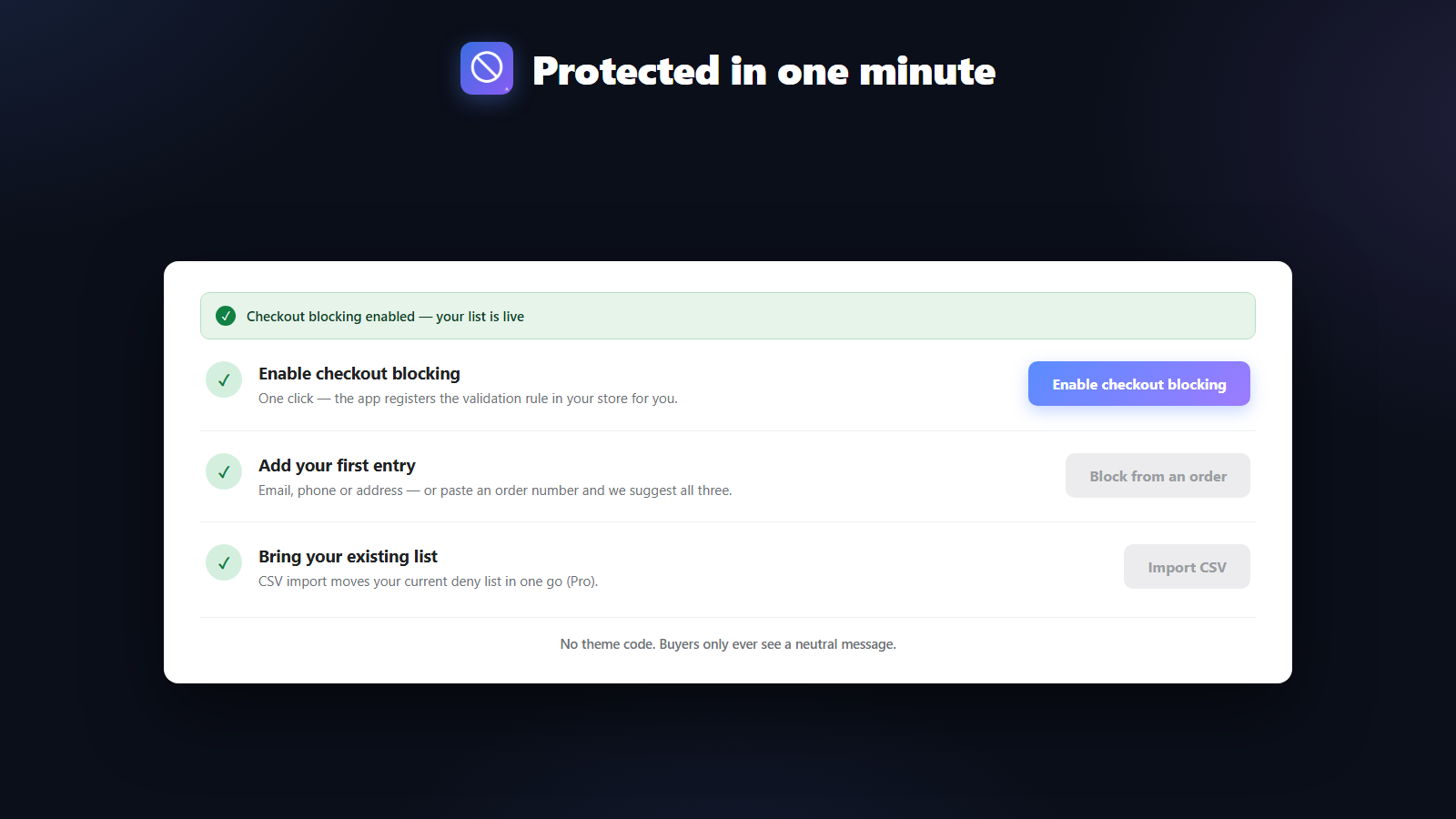This screenshot has height=819, width=1456.
Task: Click checkmark beside Bring your existing list
Action: tap(224, 562)
